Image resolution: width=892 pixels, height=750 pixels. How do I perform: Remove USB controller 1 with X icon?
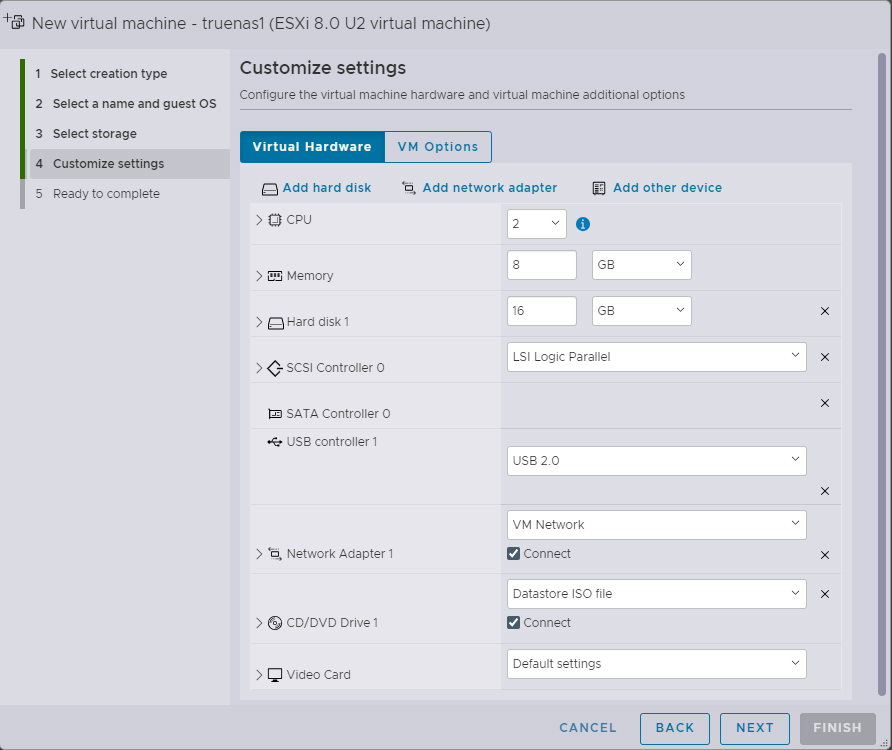pos(825,491)
